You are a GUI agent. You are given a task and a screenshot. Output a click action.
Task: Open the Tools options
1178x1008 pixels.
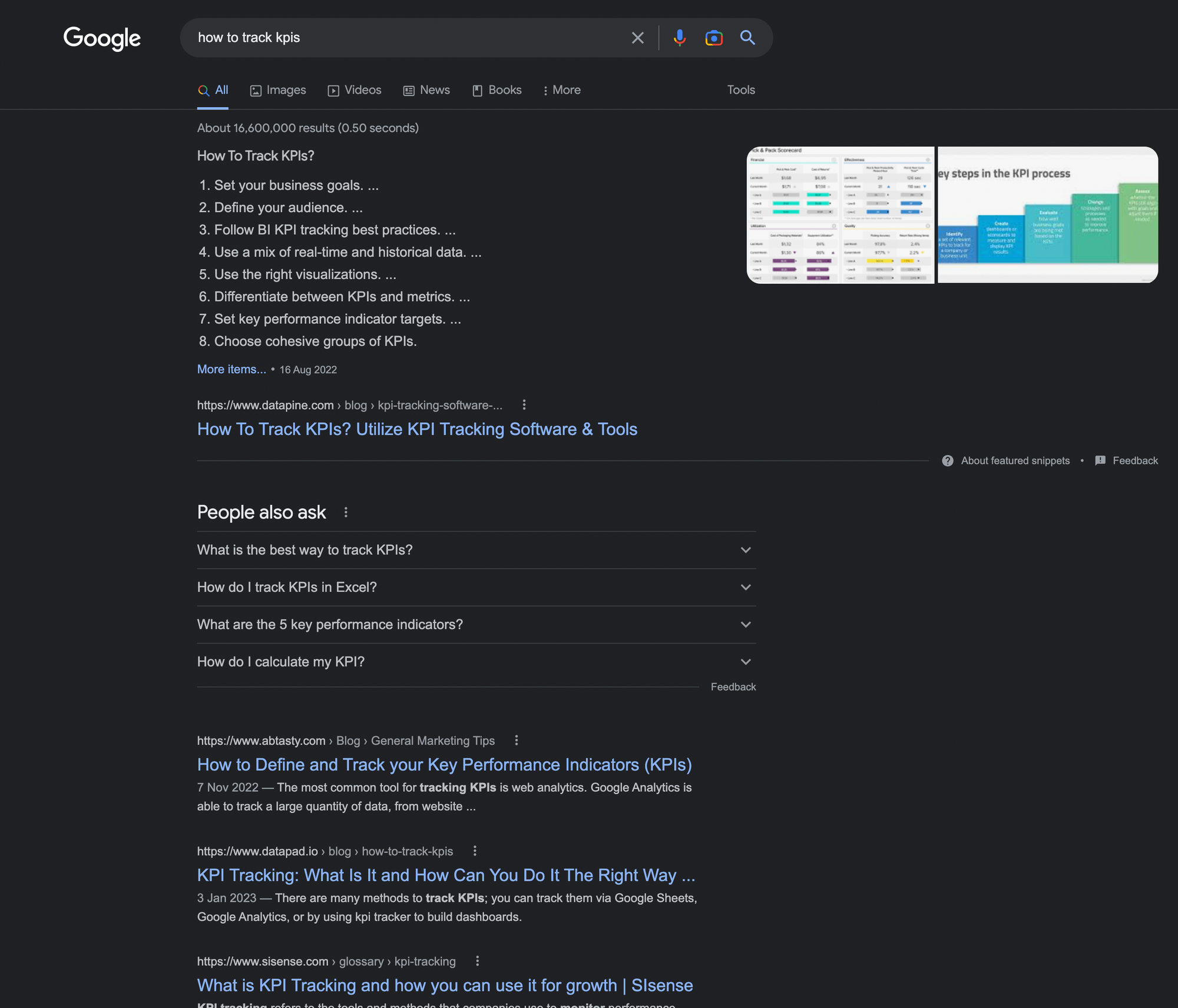point(740,90)
